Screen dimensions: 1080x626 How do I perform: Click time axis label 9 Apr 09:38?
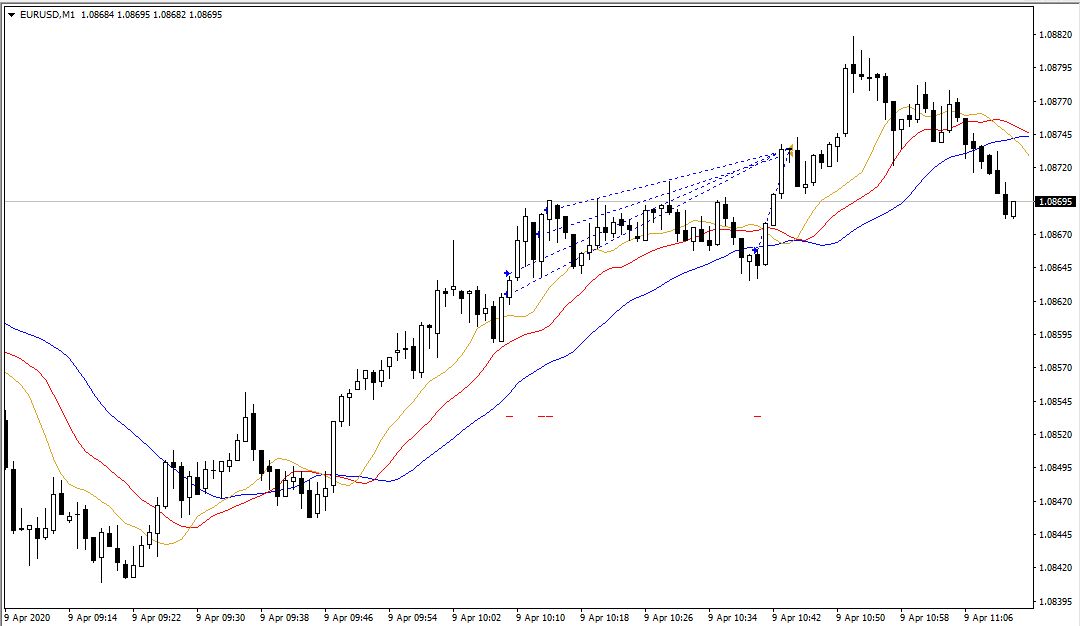pos(284,618)
